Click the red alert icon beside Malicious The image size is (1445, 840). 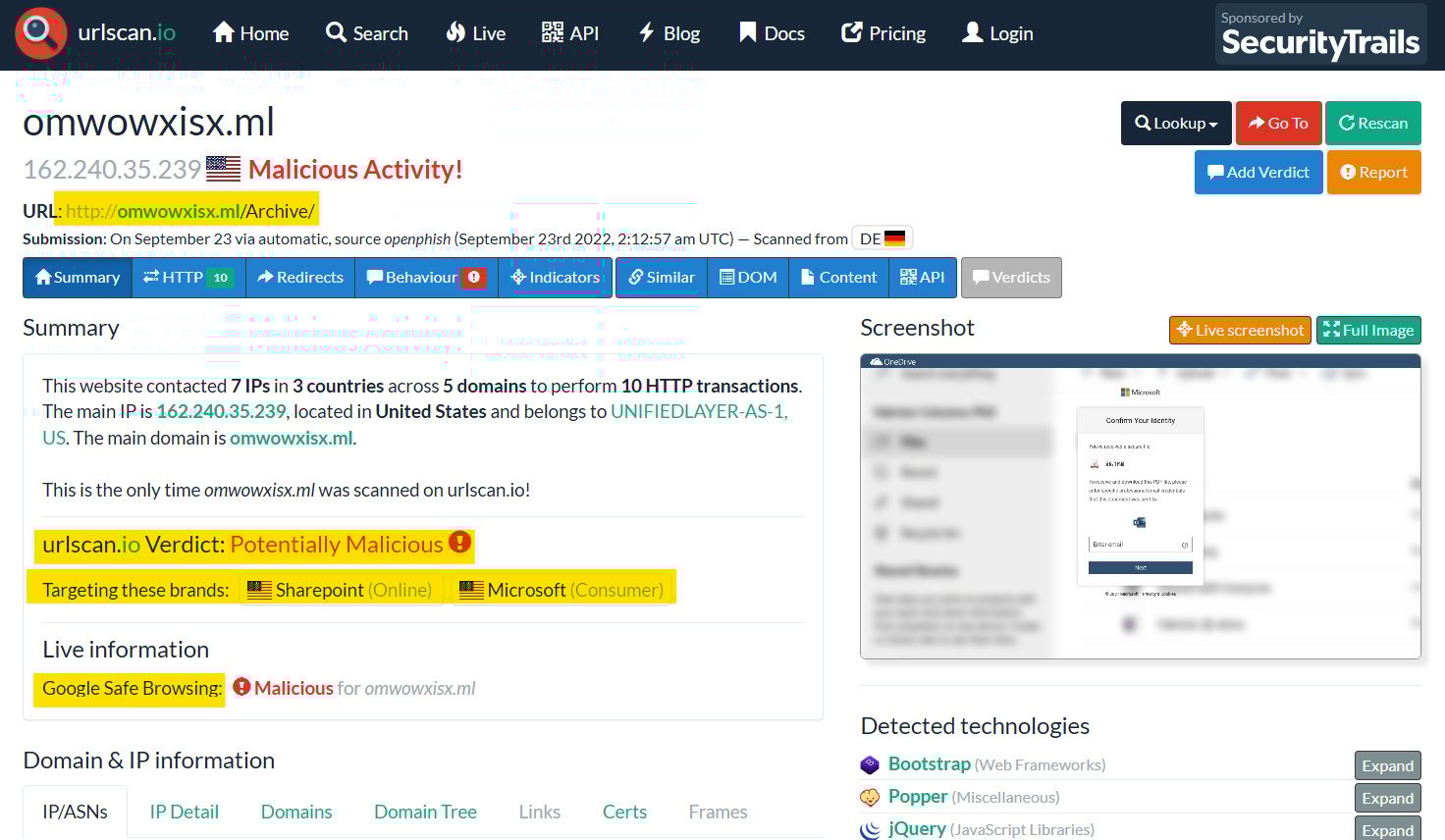241,687
